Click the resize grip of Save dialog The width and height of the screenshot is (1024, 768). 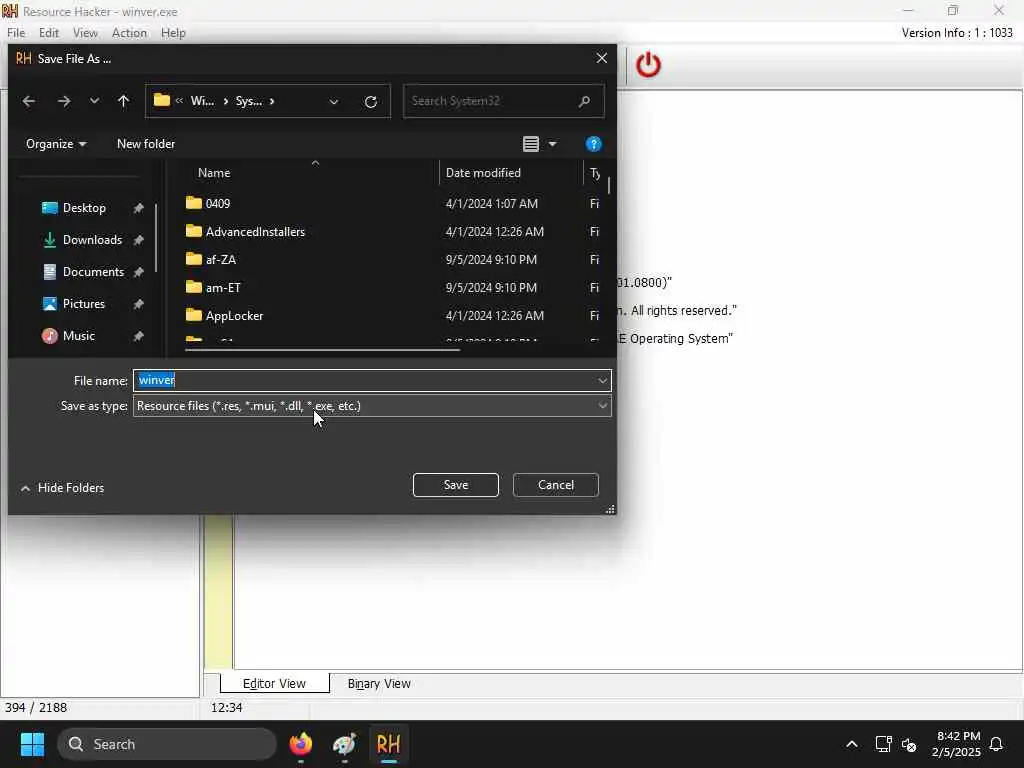(610, 509)
